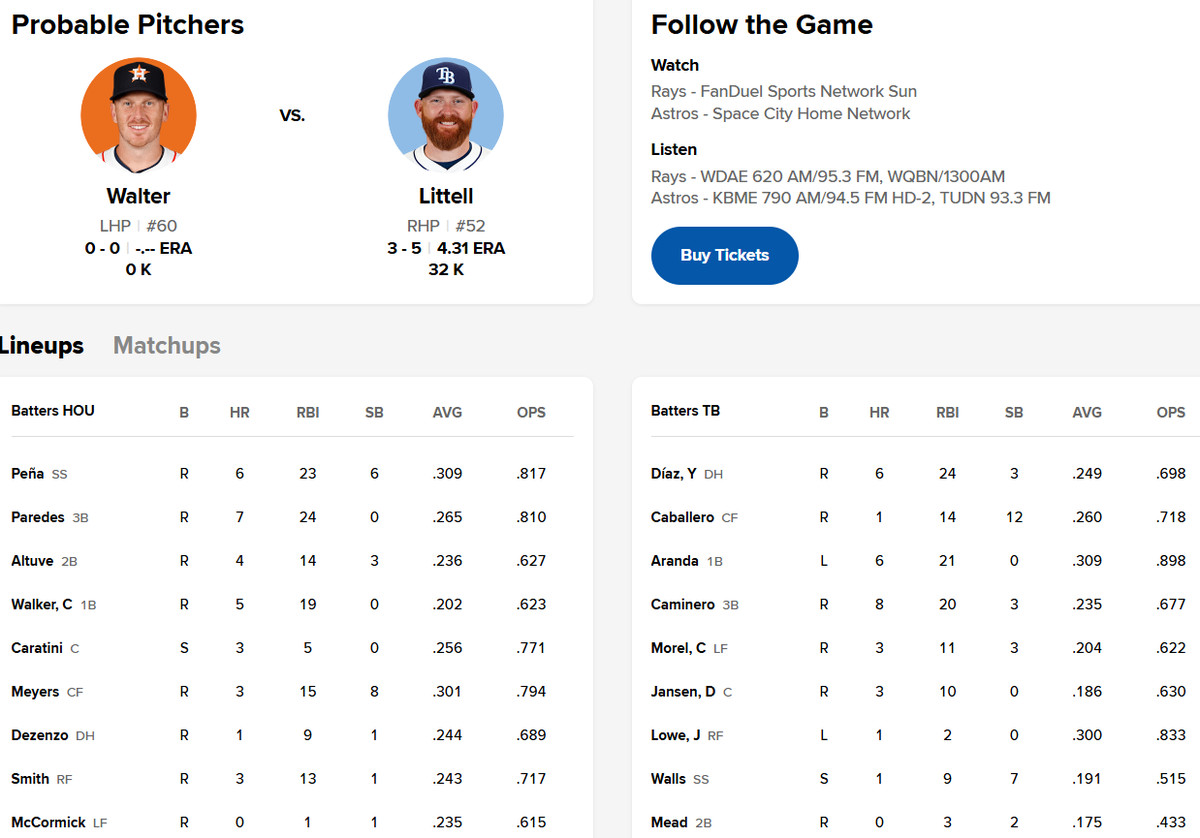The width and height of the screenshot is (1200, 838).
Task: Open pitcher Littell's name link
Action: coord(446,196)
